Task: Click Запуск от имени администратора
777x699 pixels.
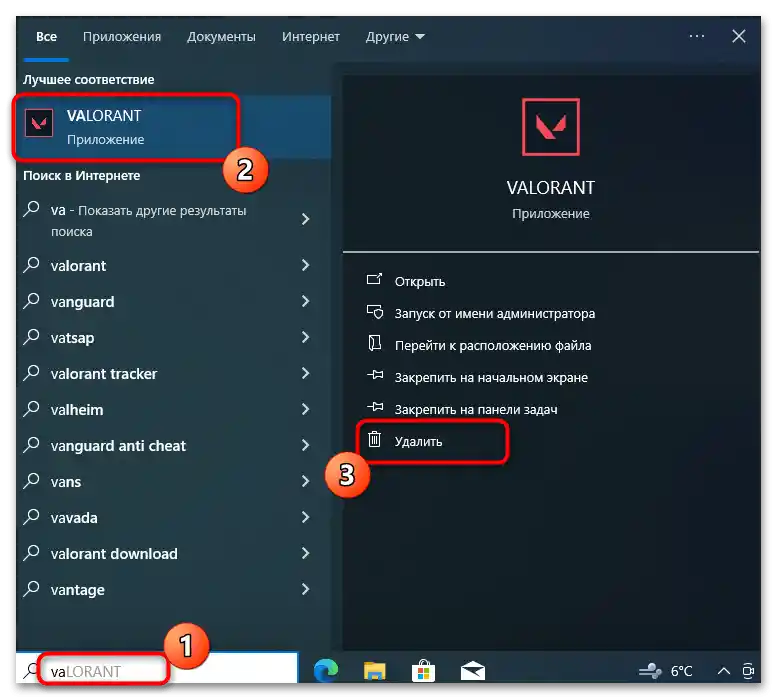Action: coord(495,314)
